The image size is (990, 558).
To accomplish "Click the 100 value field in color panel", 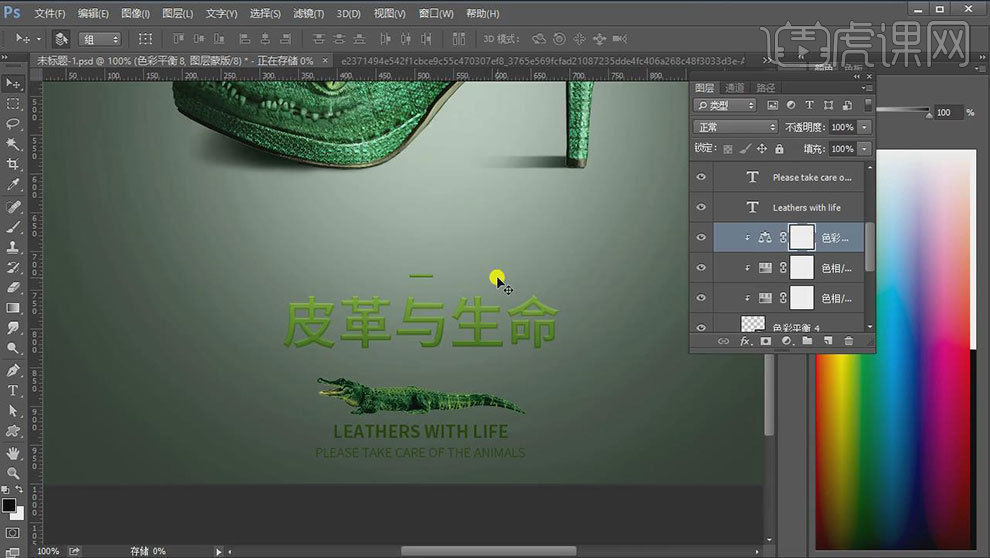I will coord(948,112).
